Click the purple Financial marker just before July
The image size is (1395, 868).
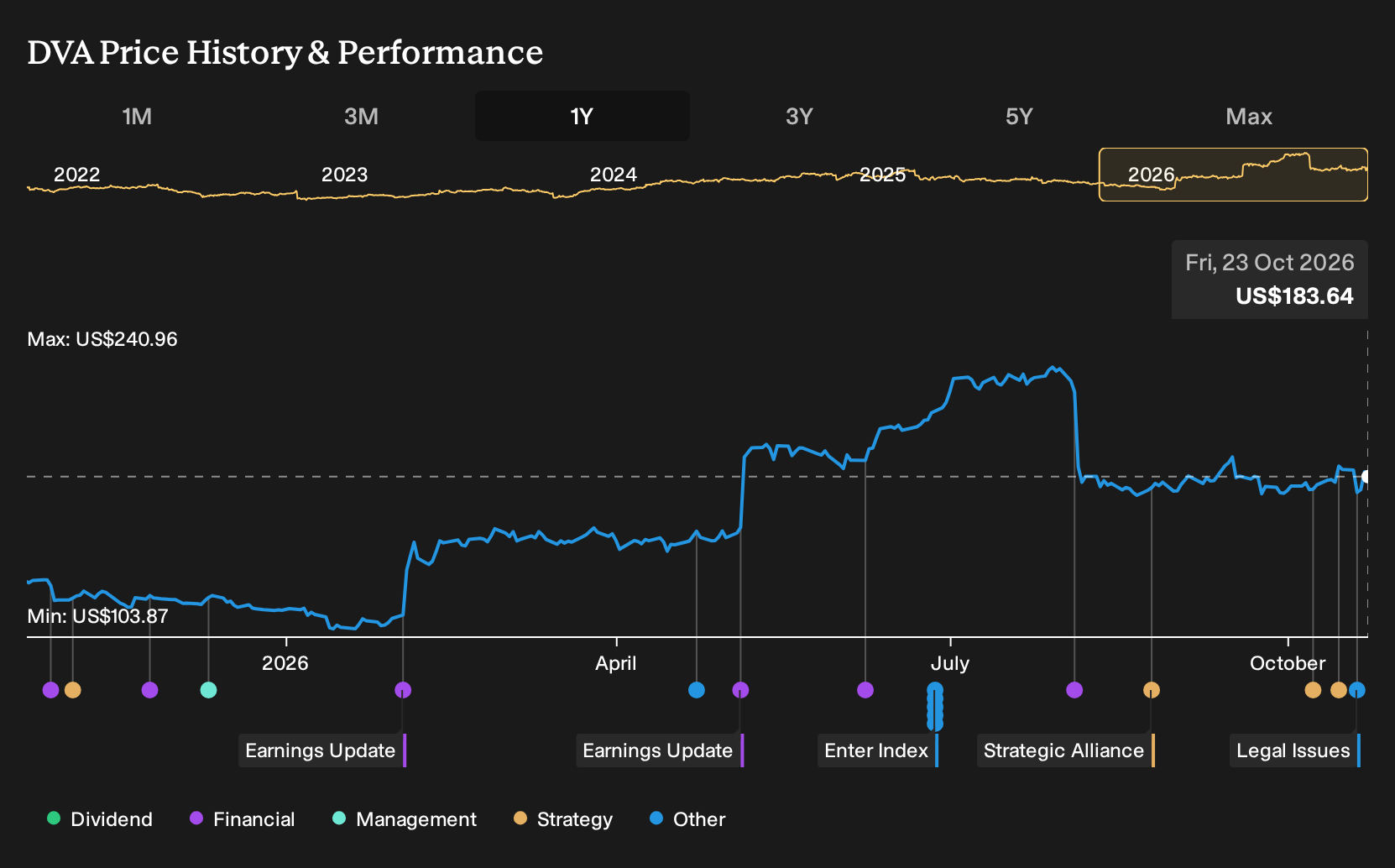coord(865,690)
